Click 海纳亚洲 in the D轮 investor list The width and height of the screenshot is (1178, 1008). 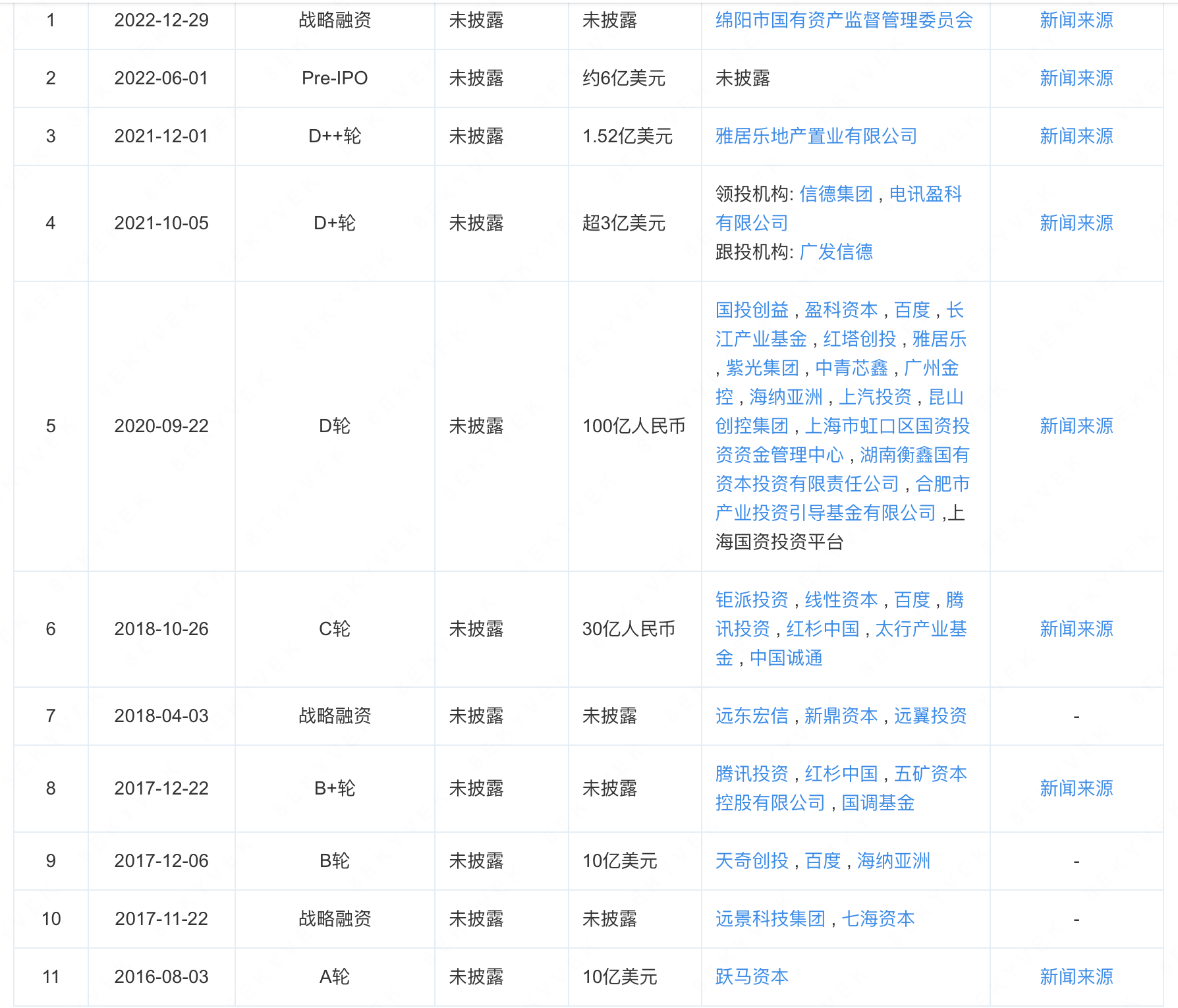(786, 397)
